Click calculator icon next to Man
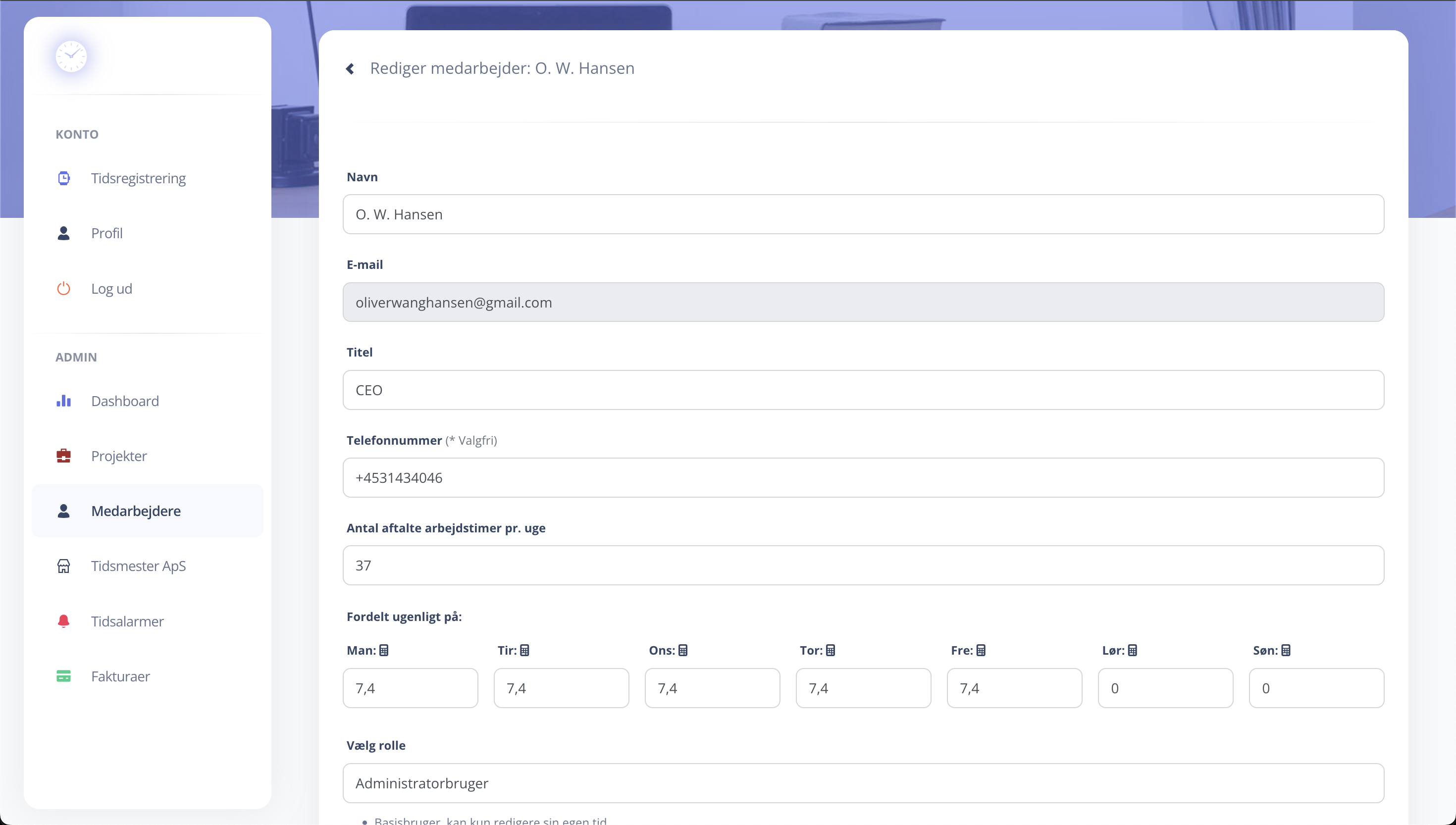 384,651
